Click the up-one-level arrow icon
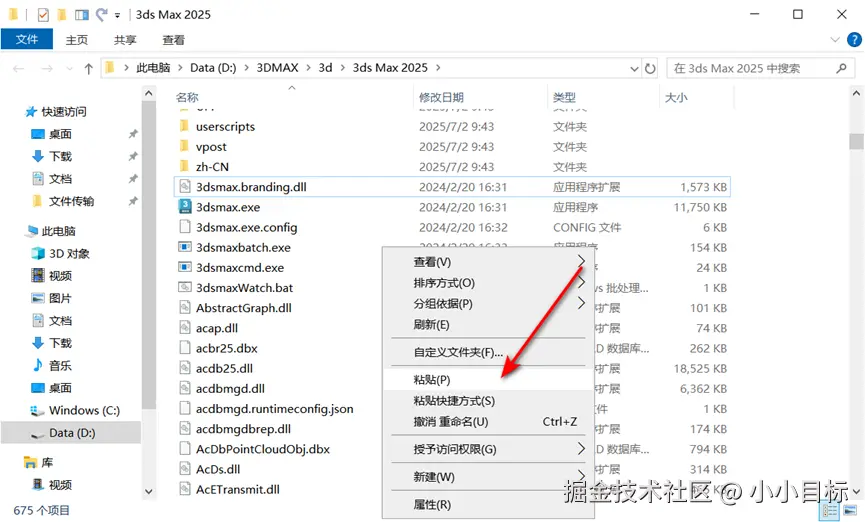 [88, 68]
